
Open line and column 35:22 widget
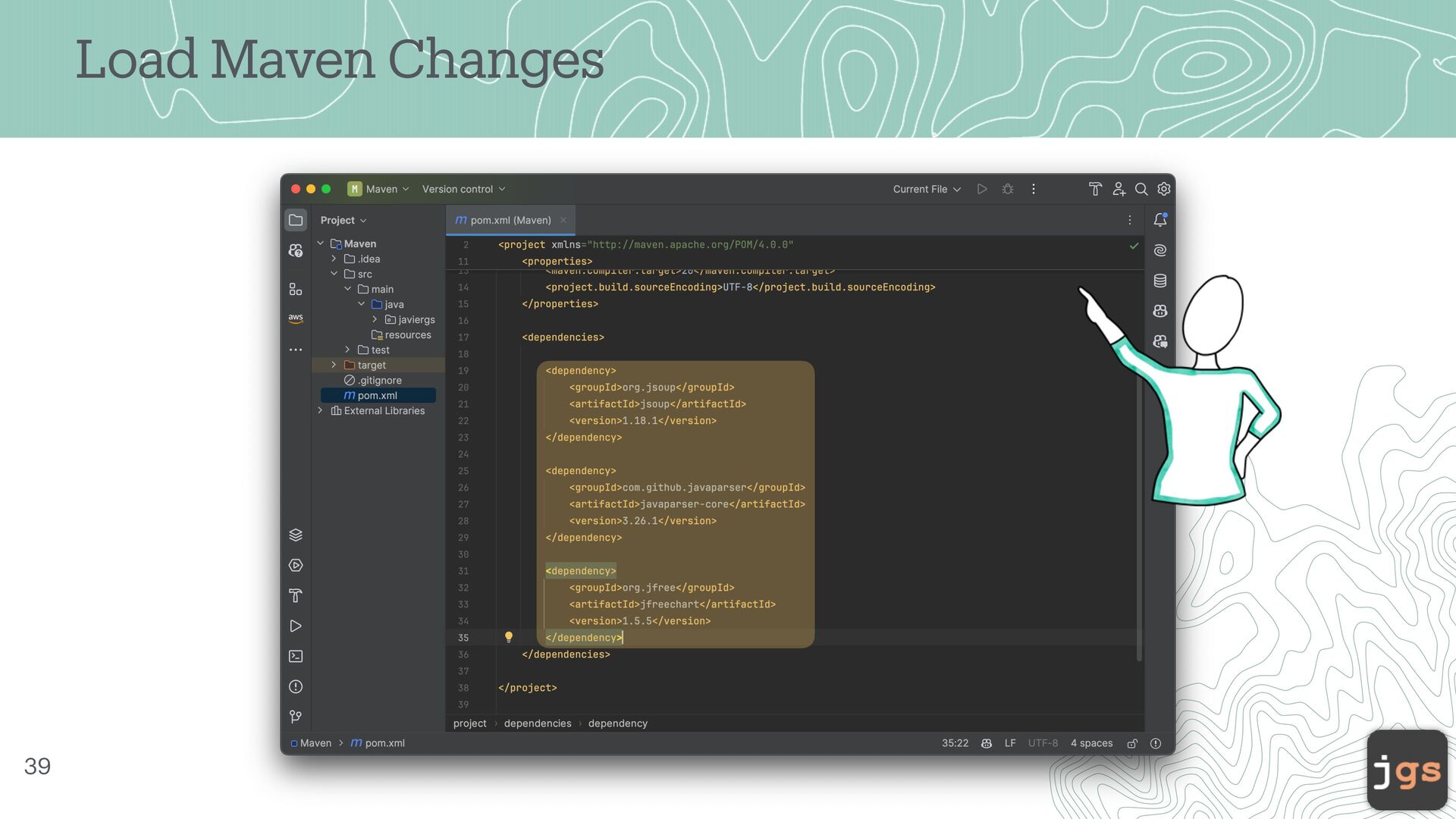[955, 743]
